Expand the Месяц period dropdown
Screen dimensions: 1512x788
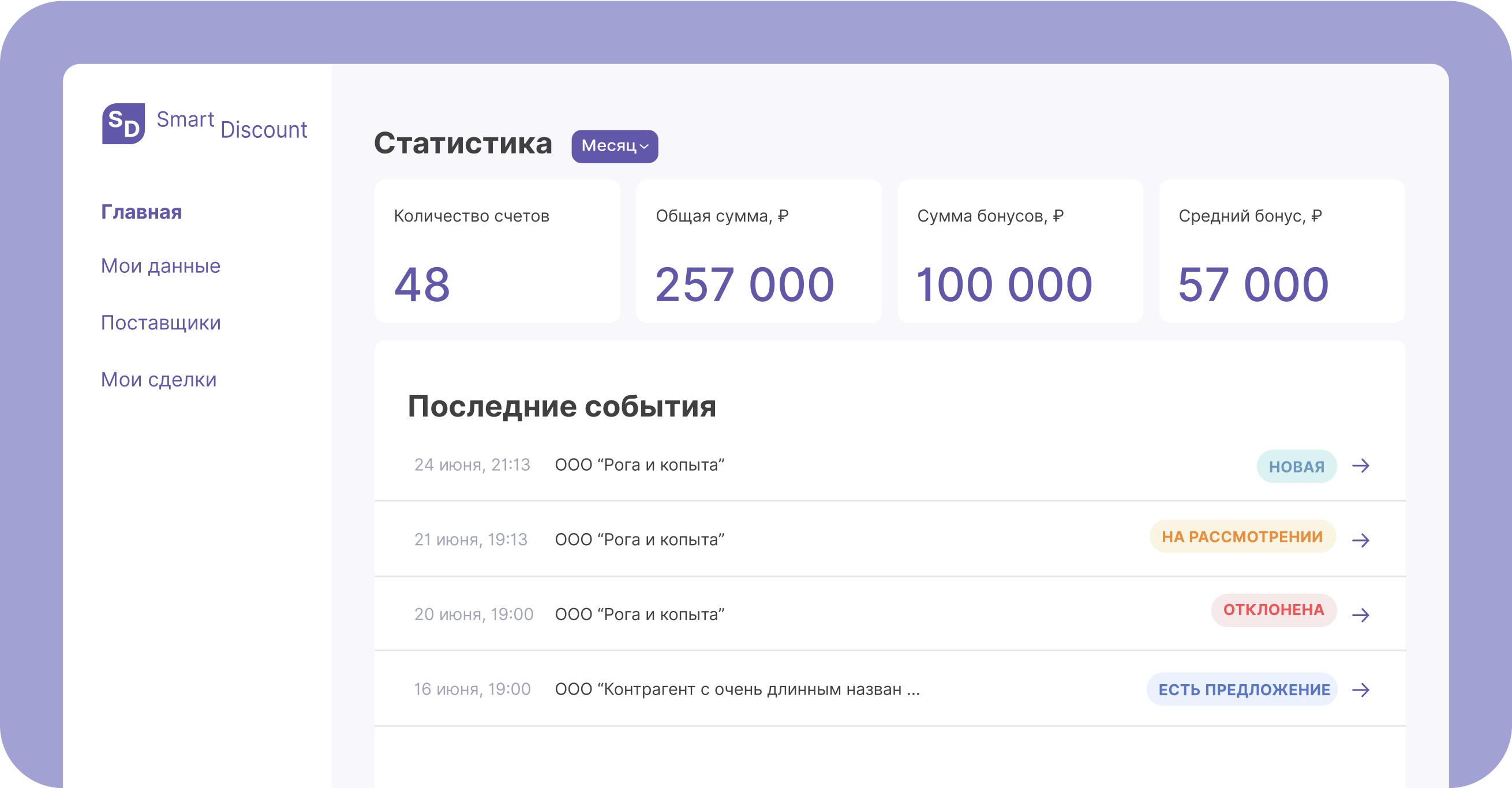(614, 146)
